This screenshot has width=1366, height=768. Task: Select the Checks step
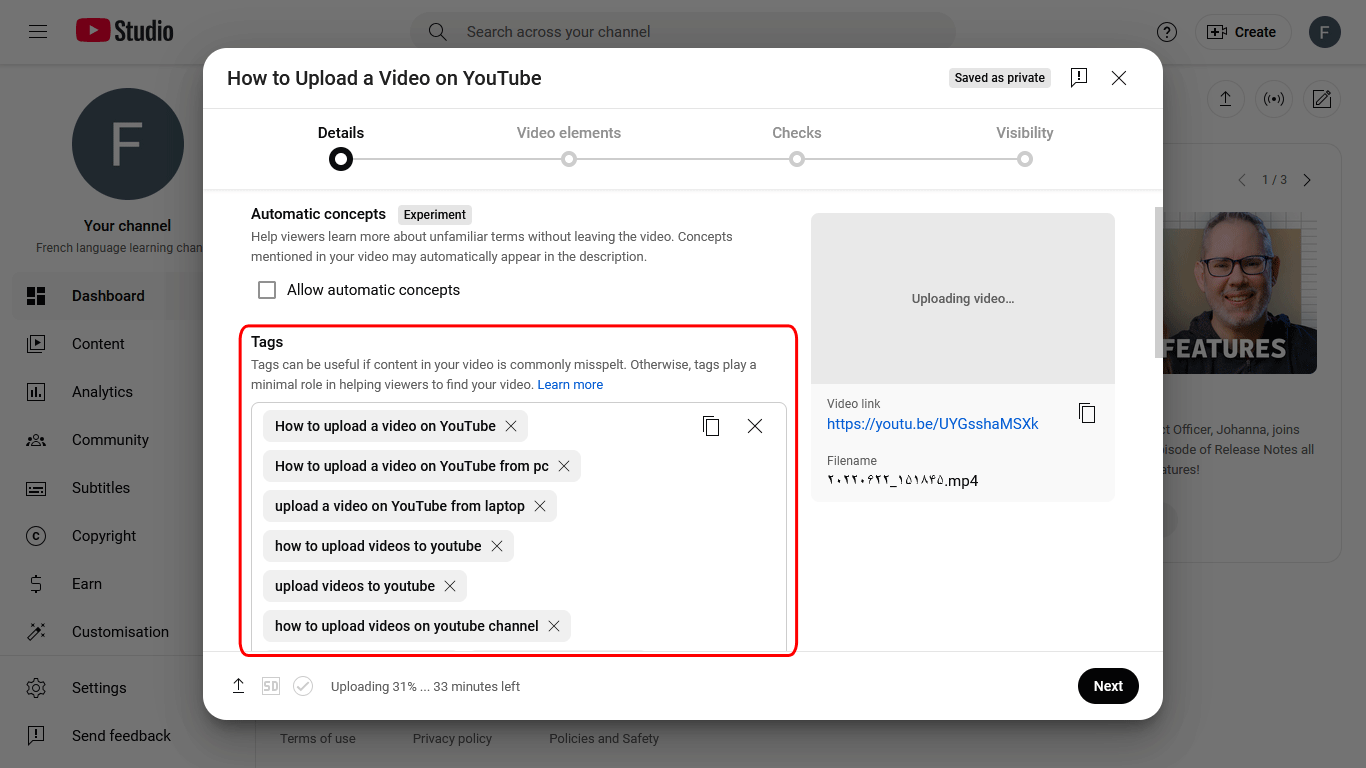(x=797, y=145)
